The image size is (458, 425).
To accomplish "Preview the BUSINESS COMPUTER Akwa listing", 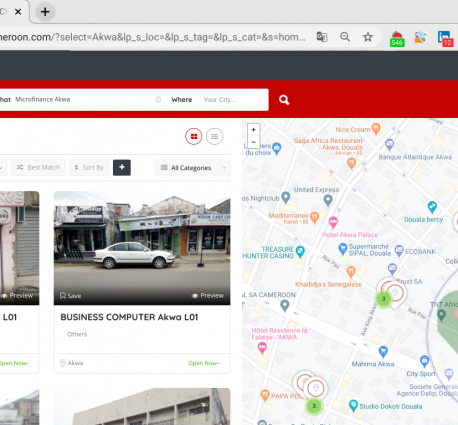I will [208, 296].
